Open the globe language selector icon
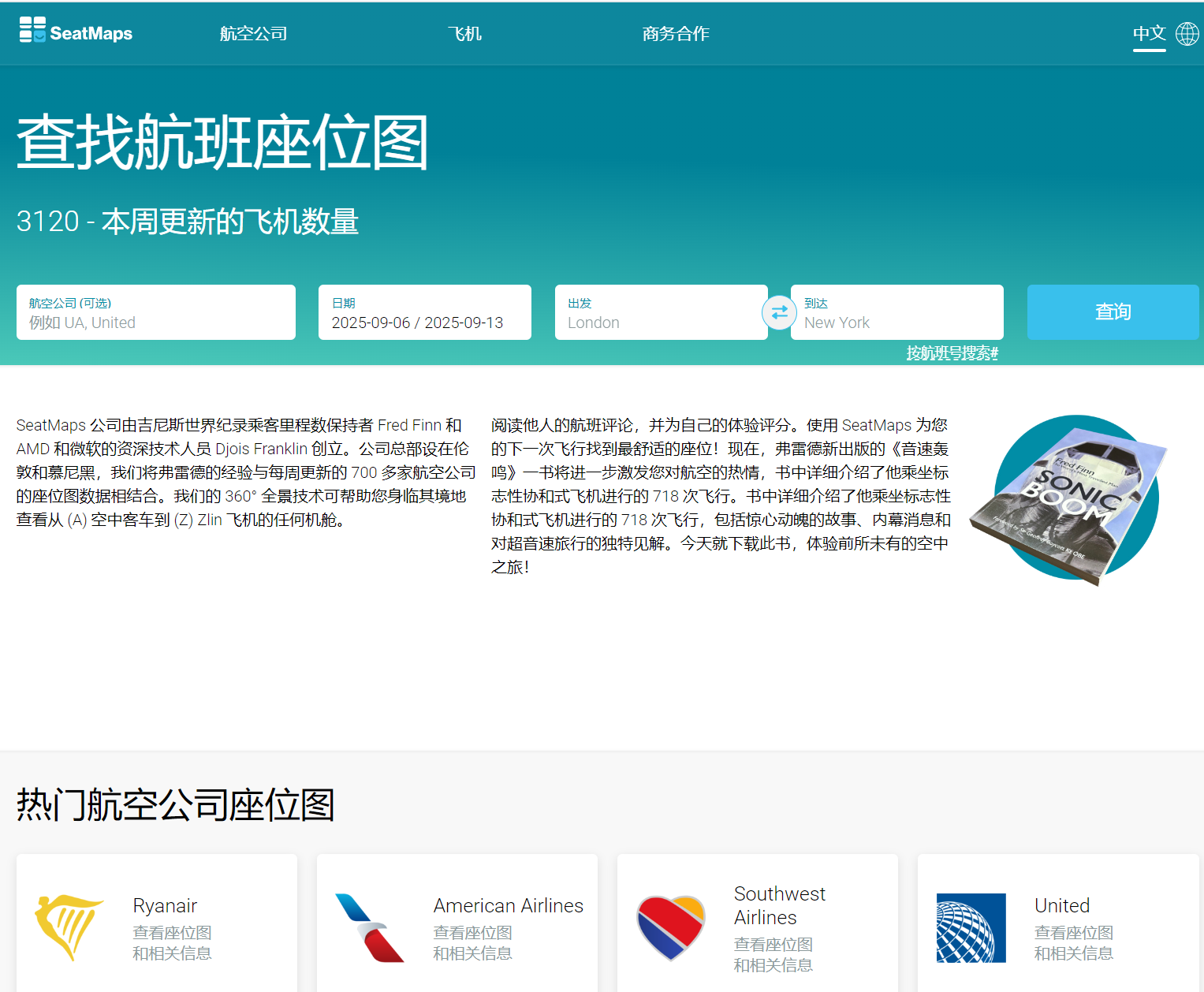Viewport: 1204px width, 992px height. 1187,33
